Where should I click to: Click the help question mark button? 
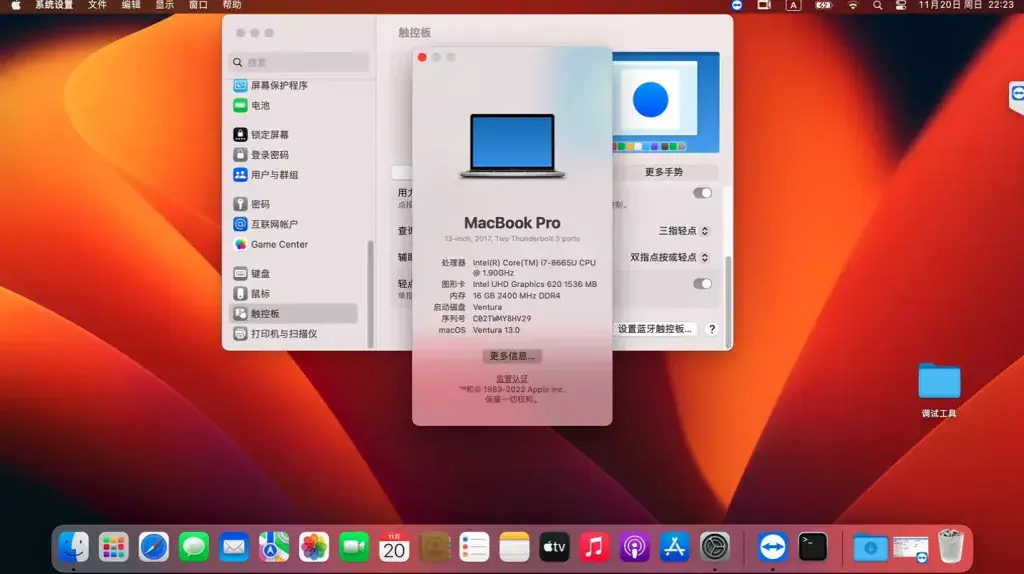click(712, 329)
